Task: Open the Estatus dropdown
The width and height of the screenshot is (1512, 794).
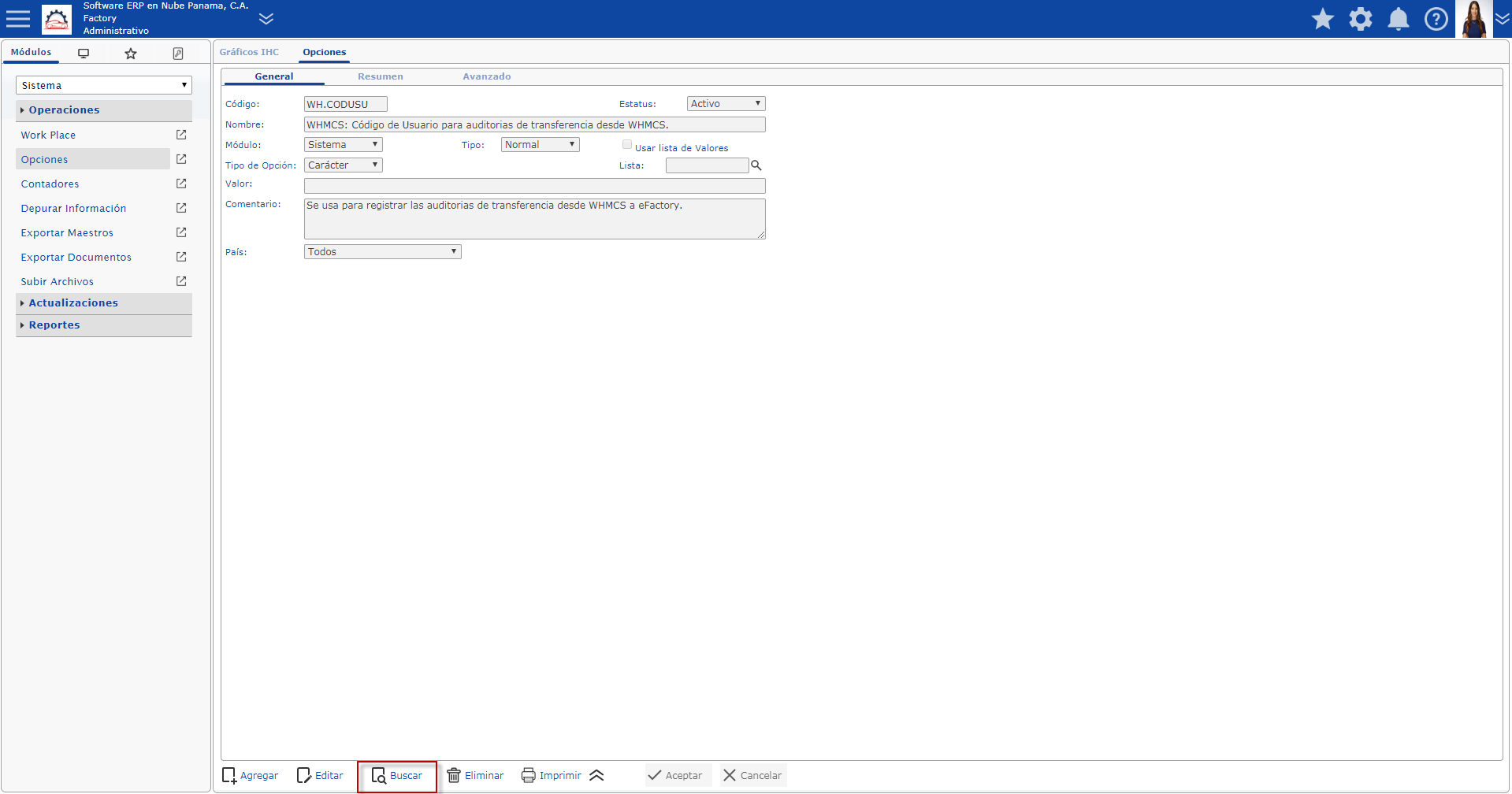Action: [726, 104]
